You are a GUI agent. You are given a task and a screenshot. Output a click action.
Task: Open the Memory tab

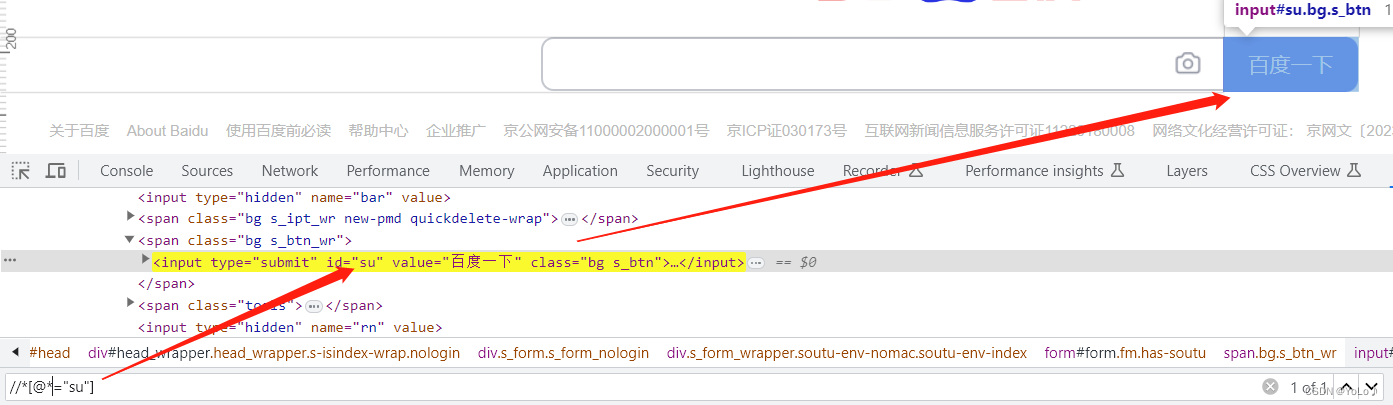pos(487,171)
